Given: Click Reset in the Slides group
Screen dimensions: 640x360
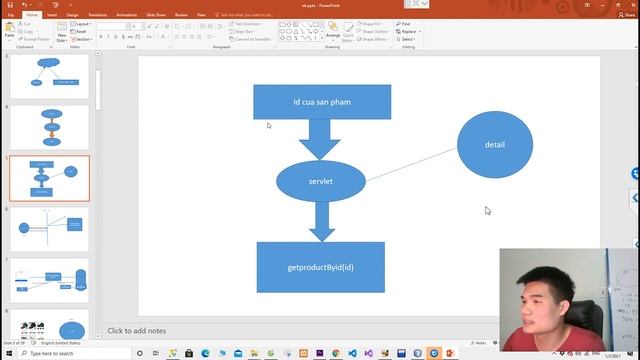Looking at the screenshot, I should (78, 31).
